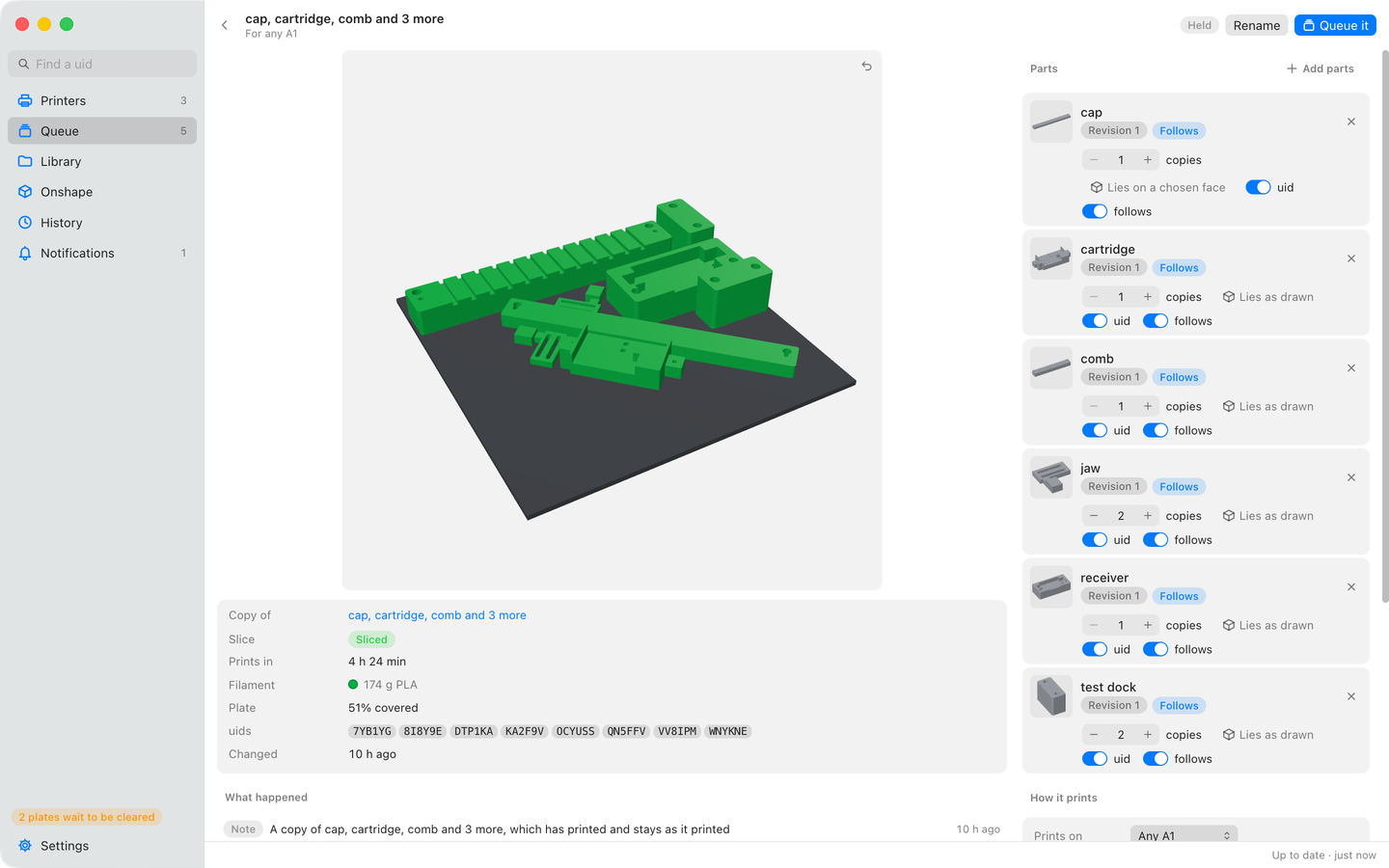This screenshot has height=868, width=1389.
Task: Click the Find a uid search field
Action: [x=102, y=64]
